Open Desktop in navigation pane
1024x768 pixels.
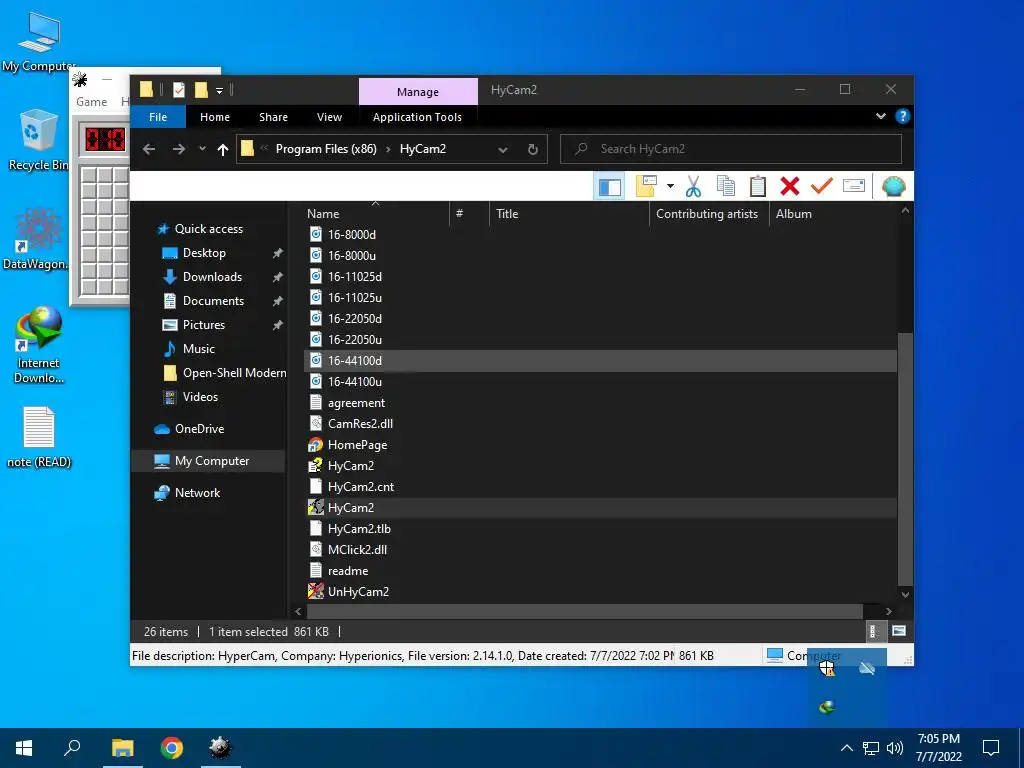point(204,253)
